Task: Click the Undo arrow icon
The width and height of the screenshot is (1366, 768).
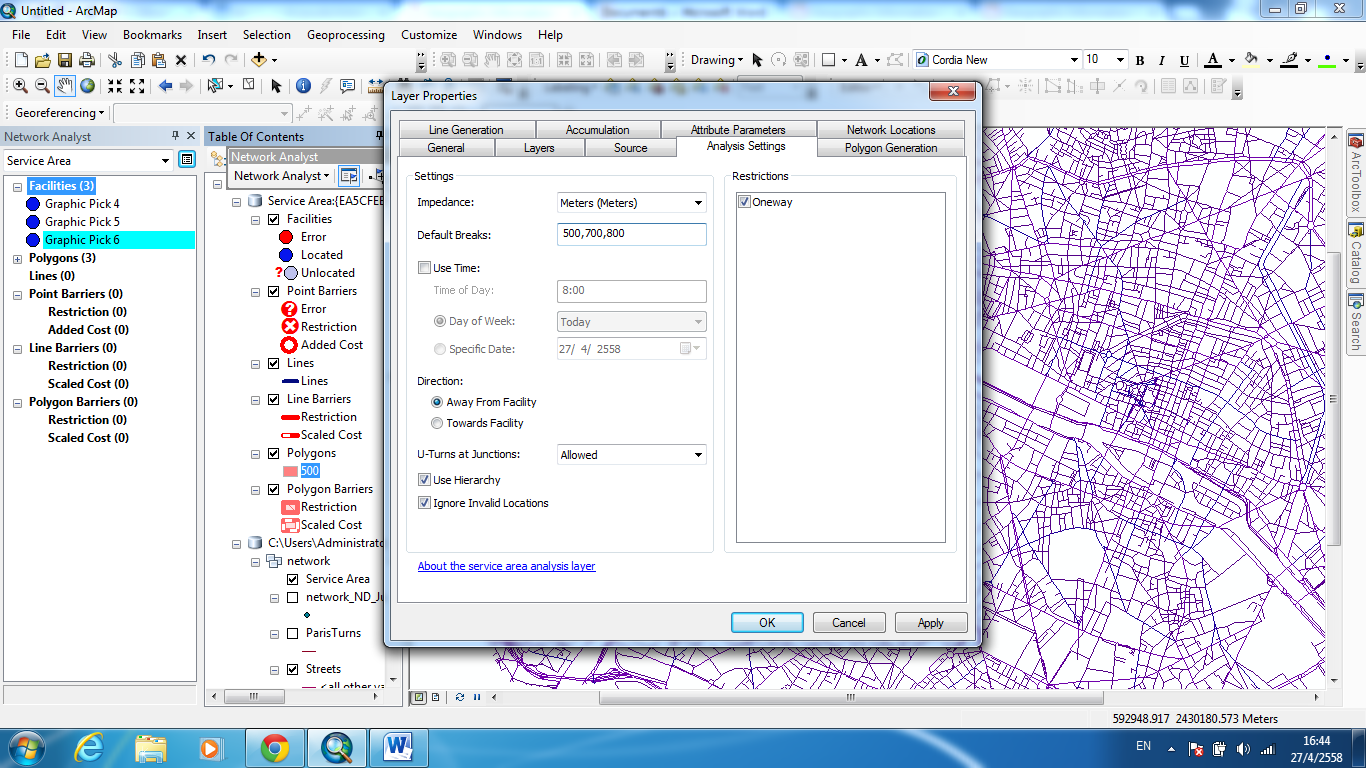Action: click(x=208, y=60)
